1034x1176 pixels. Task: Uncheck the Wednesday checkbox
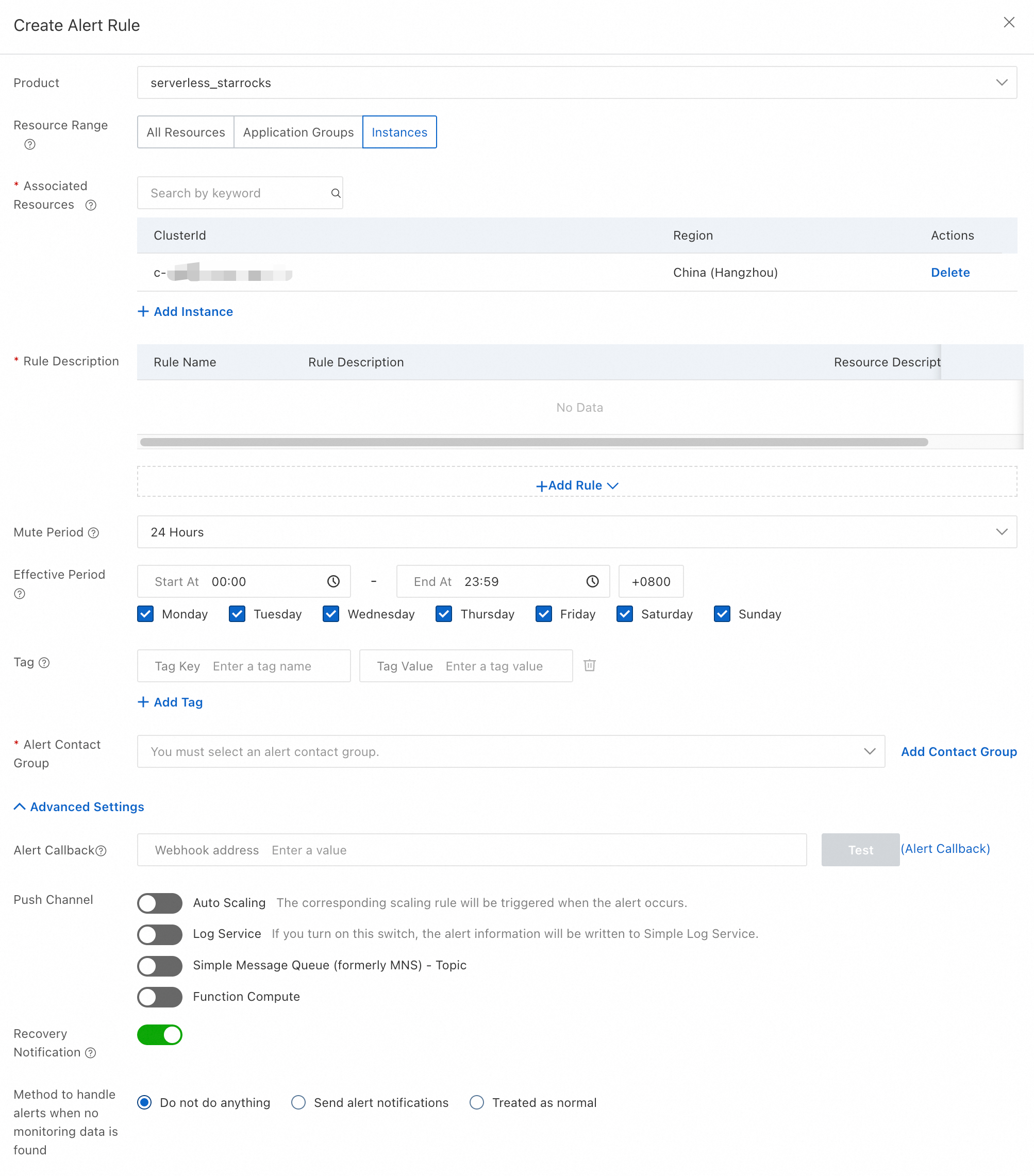(x=331, y=614)
